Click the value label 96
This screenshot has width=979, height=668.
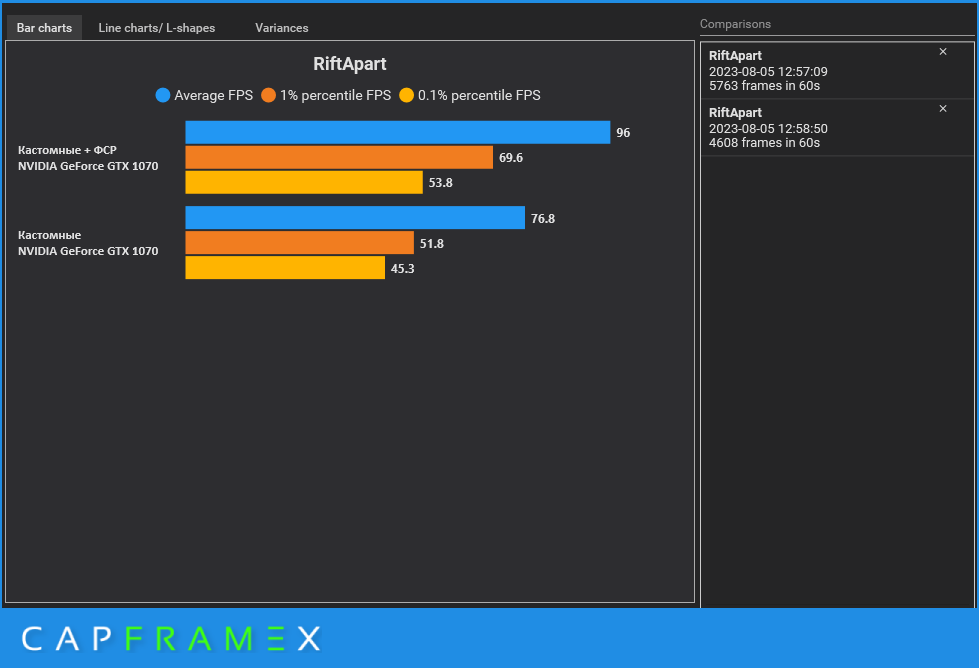[623, 132]
